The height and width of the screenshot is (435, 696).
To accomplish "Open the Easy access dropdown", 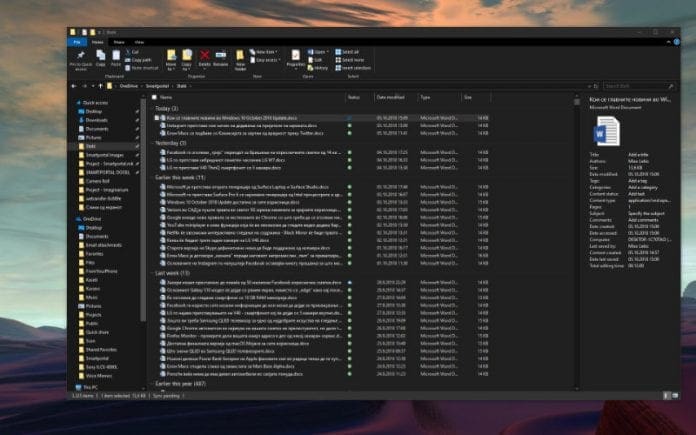I will click(265, 60).
